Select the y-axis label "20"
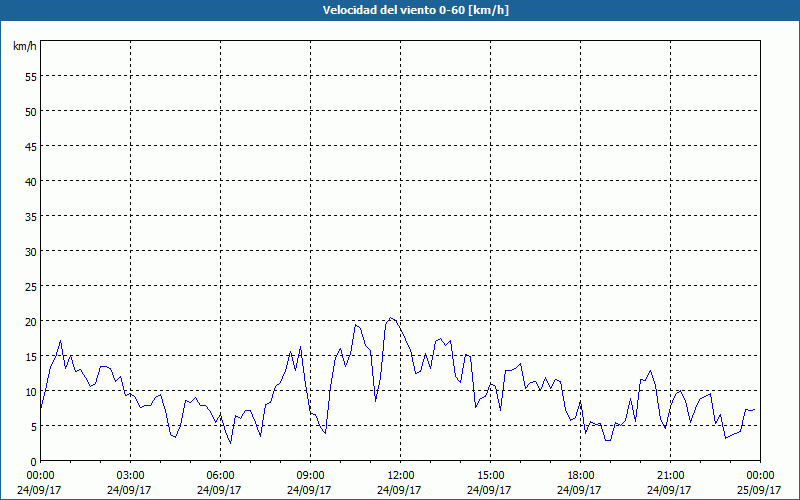Screen dimensions: 800x500 [31, 321]
